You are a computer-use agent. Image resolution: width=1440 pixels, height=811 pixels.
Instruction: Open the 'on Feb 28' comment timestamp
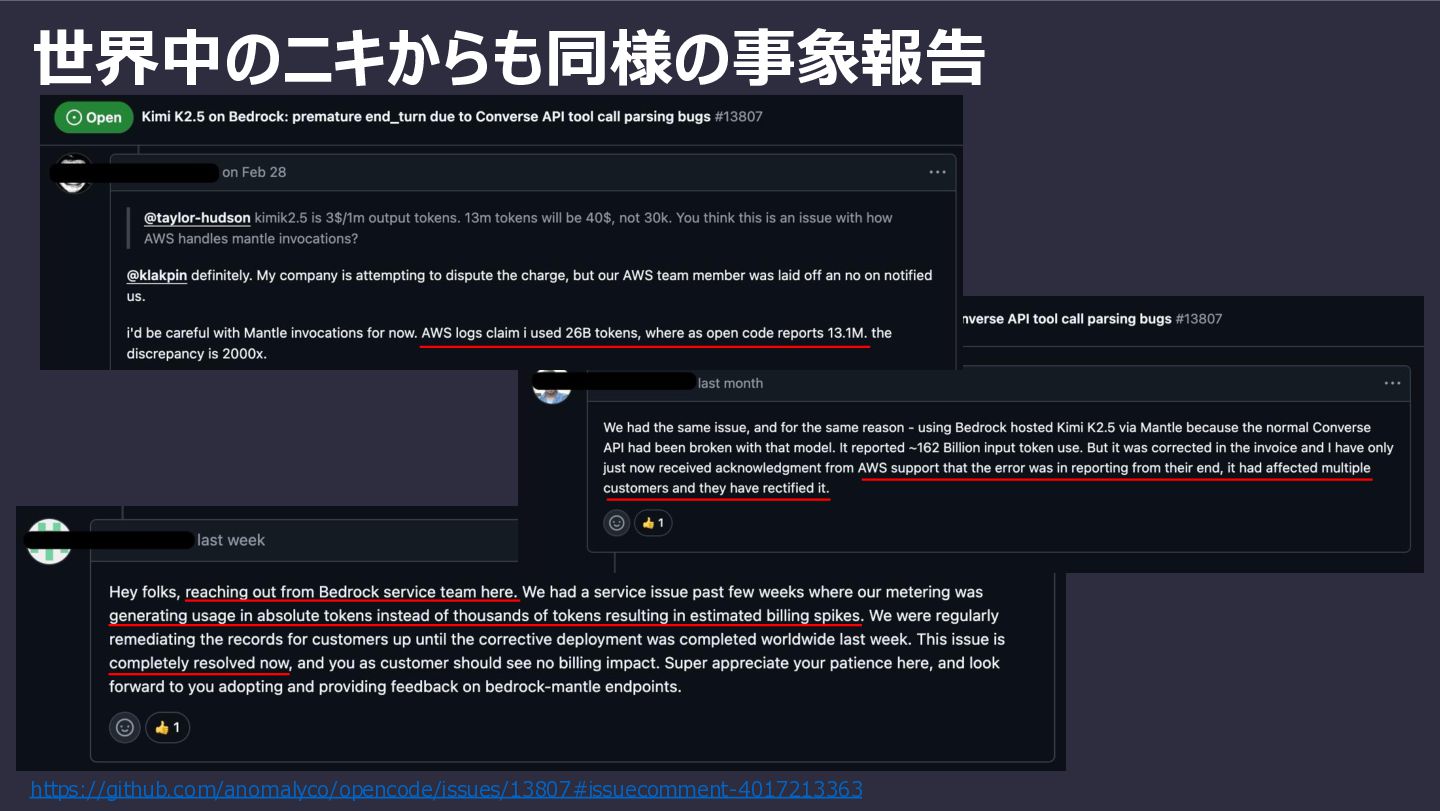254,172
